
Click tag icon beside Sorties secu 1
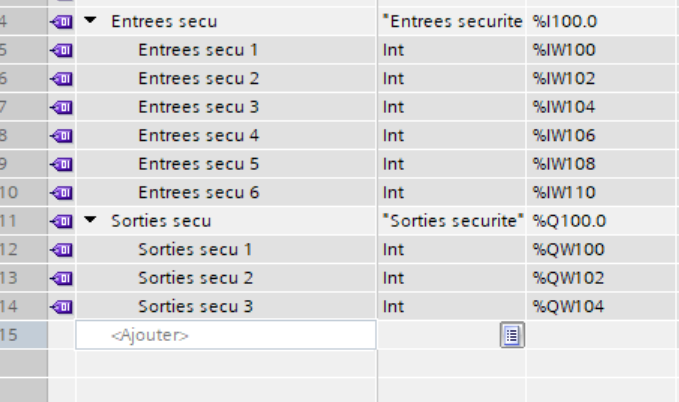click(x=61, y=250)
